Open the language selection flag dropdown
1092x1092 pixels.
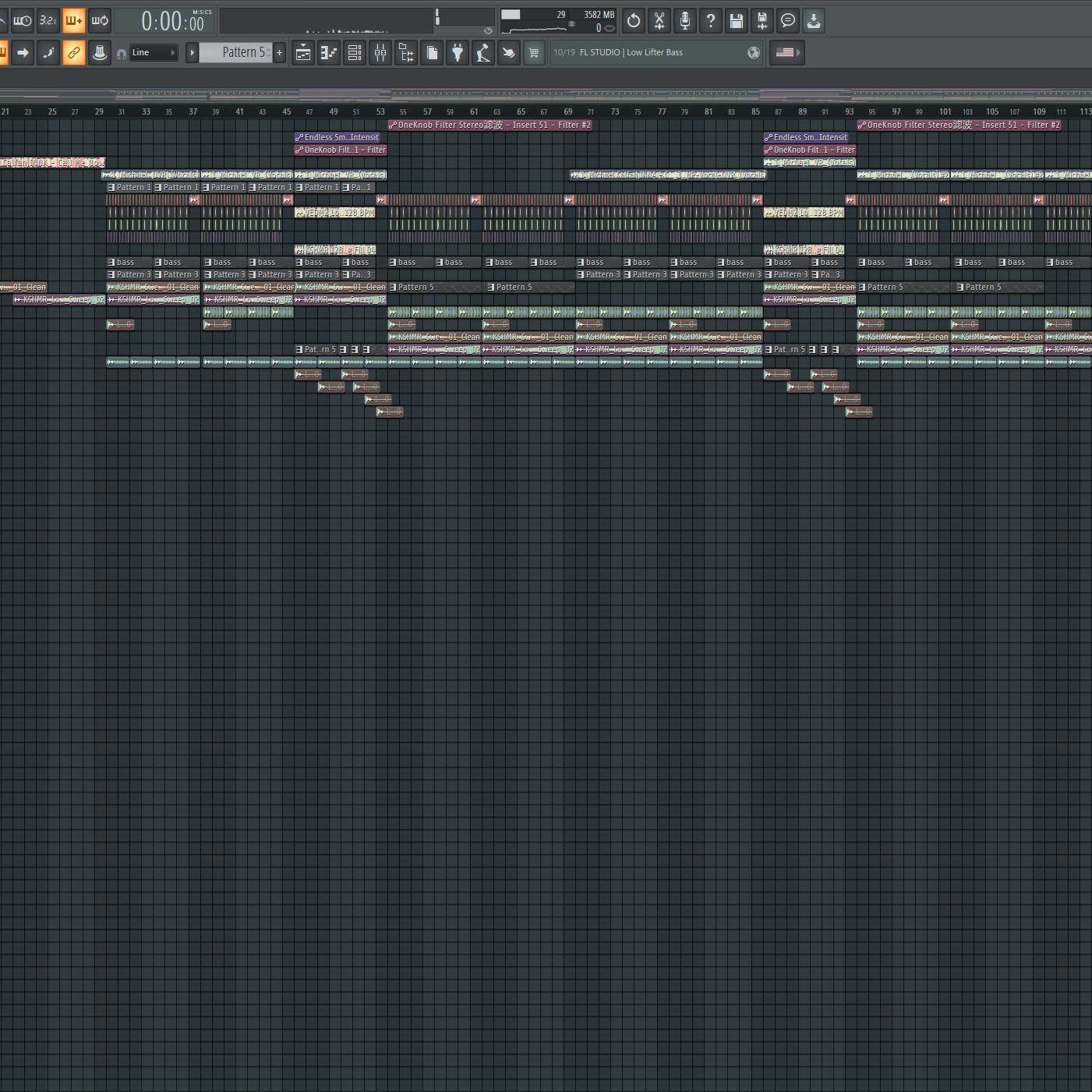tap(786, 52)
